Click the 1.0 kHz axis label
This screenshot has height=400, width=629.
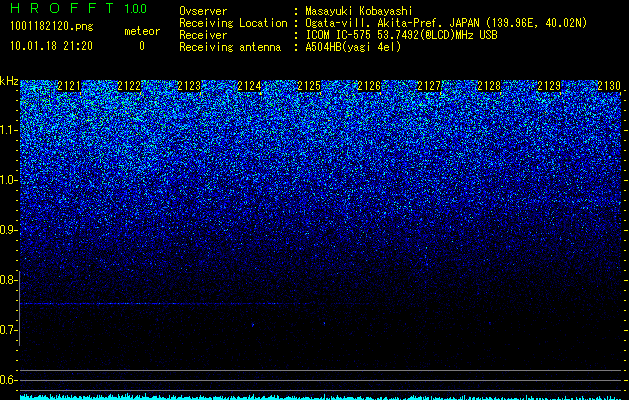click(9, 181)
